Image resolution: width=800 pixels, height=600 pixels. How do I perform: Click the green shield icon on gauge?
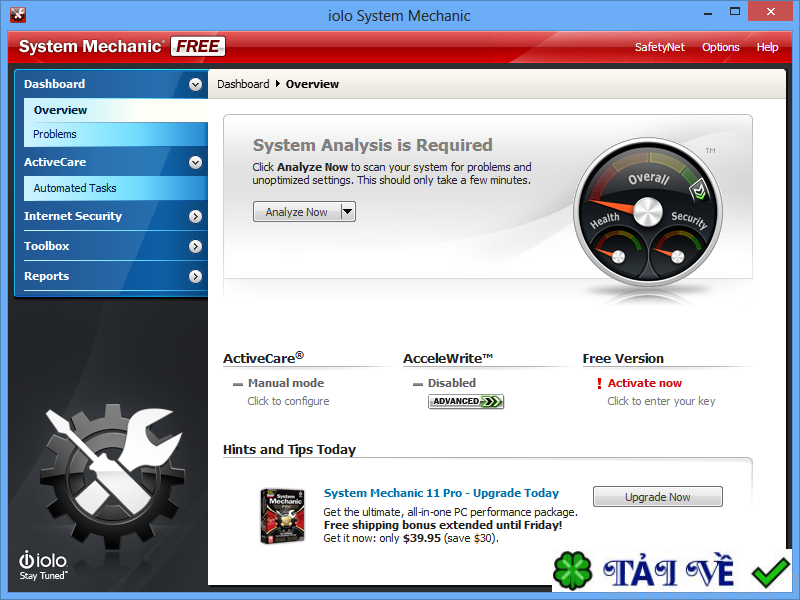703,184
